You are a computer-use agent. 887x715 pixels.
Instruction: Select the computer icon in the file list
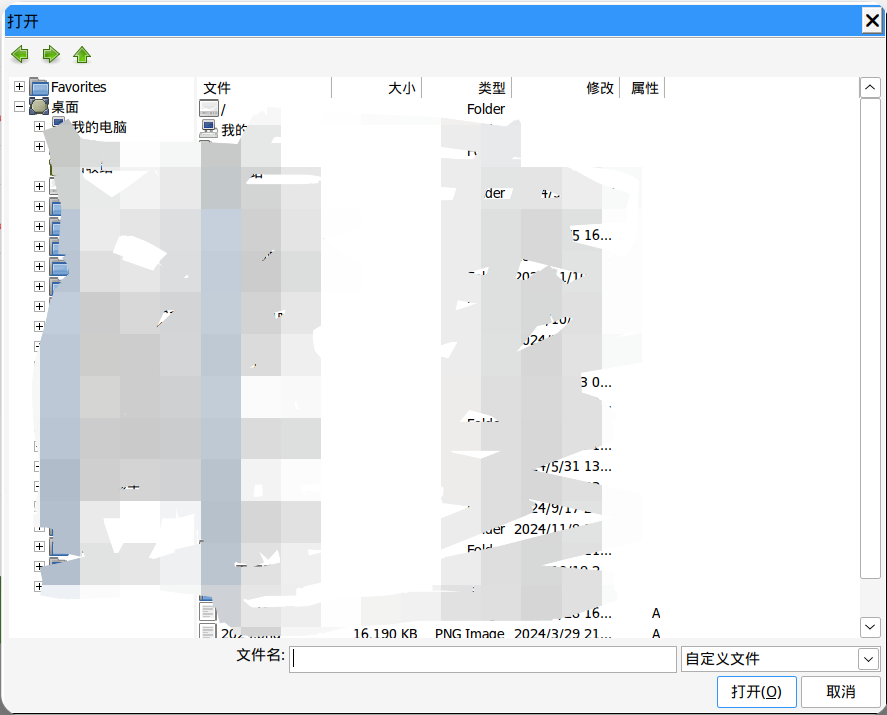209,129
